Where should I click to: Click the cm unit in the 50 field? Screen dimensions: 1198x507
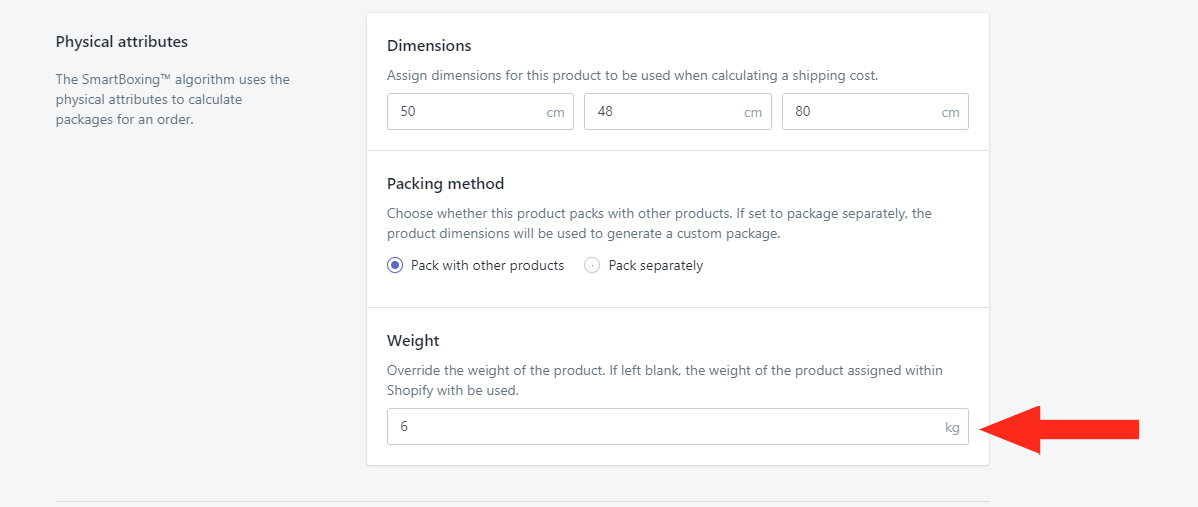(555, 112)
